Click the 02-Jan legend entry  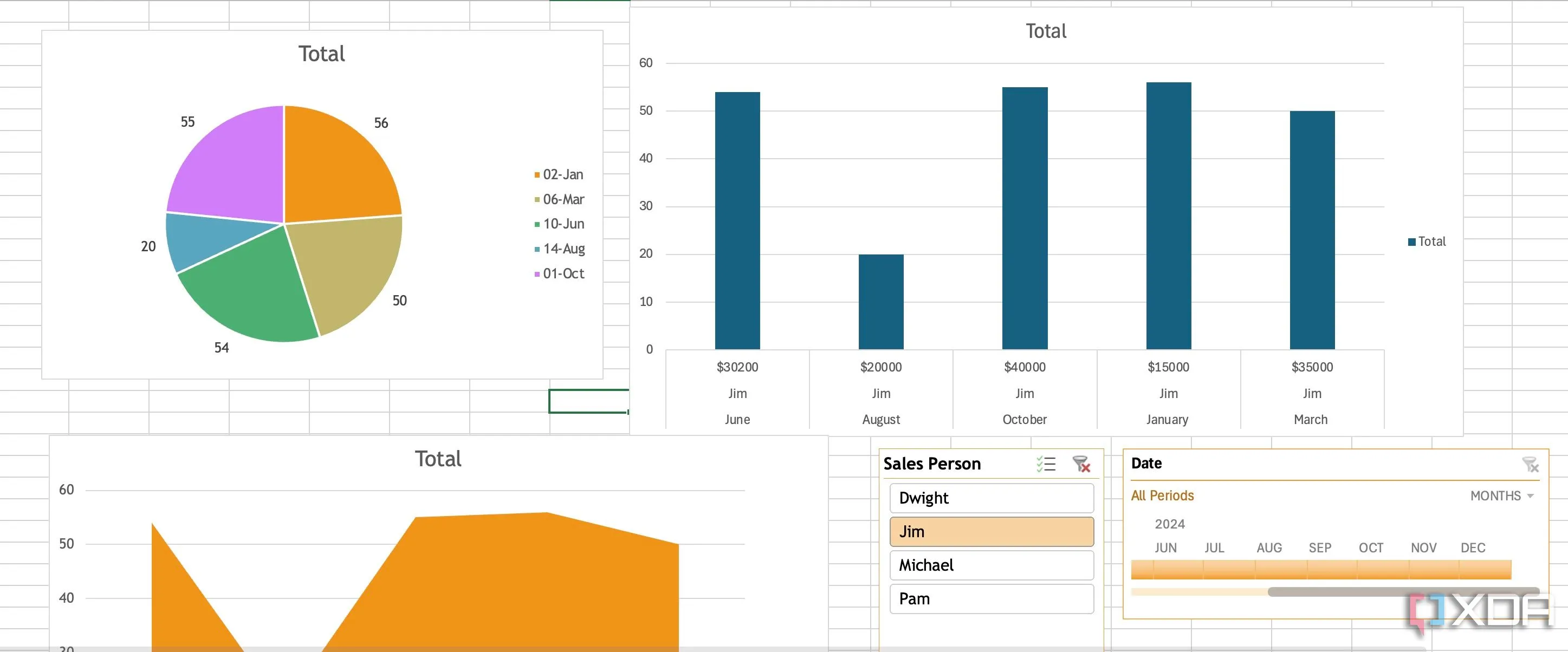tap(559, 174)
